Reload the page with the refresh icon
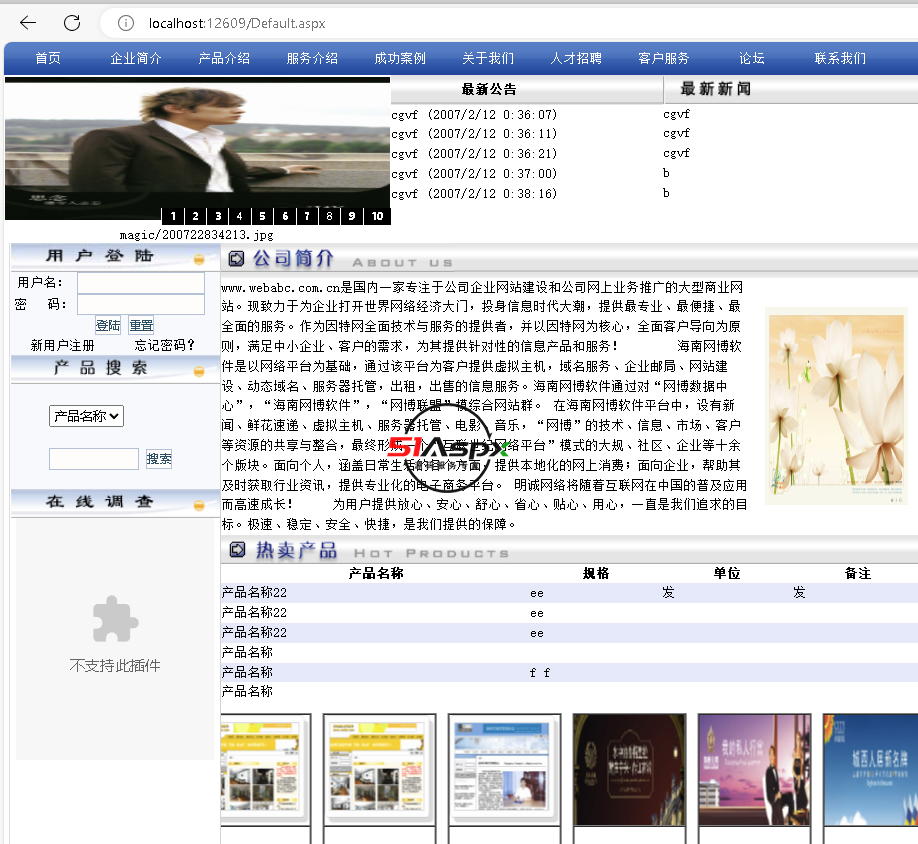918x844 pixels. point(72,23)
